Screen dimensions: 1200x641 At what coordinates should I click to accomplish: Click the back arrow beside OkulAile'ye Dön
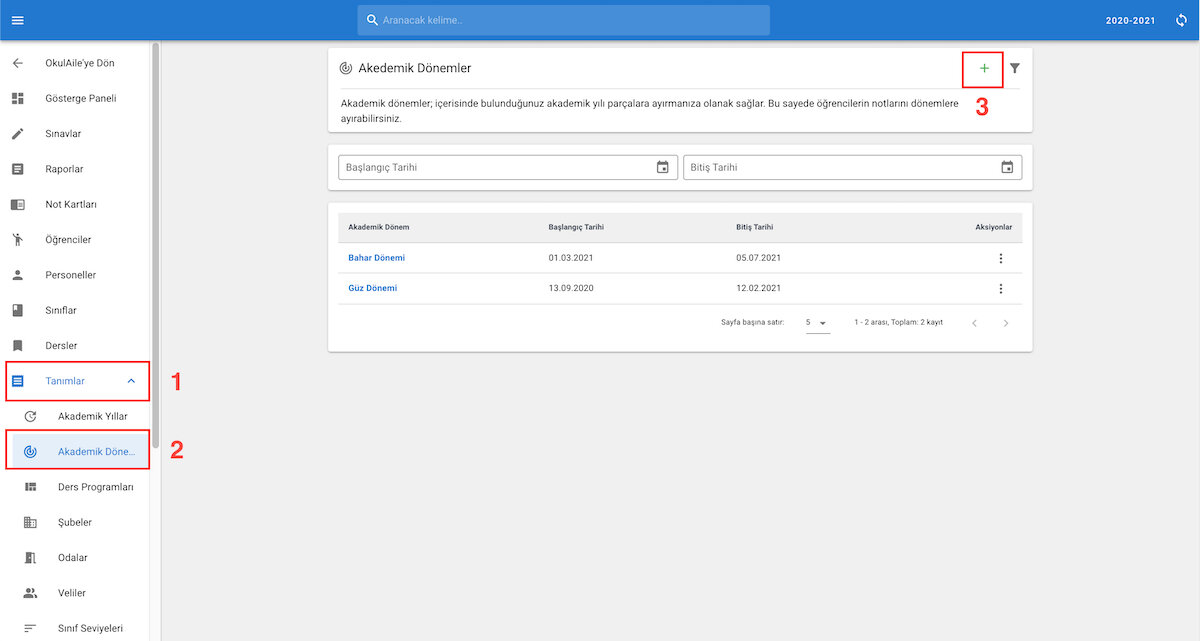(x=17, y=63)
